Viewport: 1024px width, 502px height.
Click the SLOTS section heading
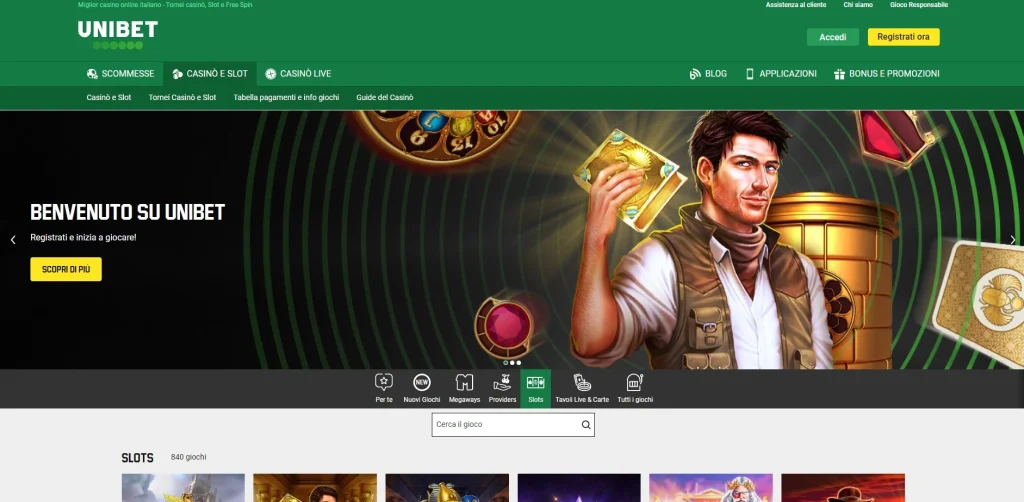click(x=137, y=458)
